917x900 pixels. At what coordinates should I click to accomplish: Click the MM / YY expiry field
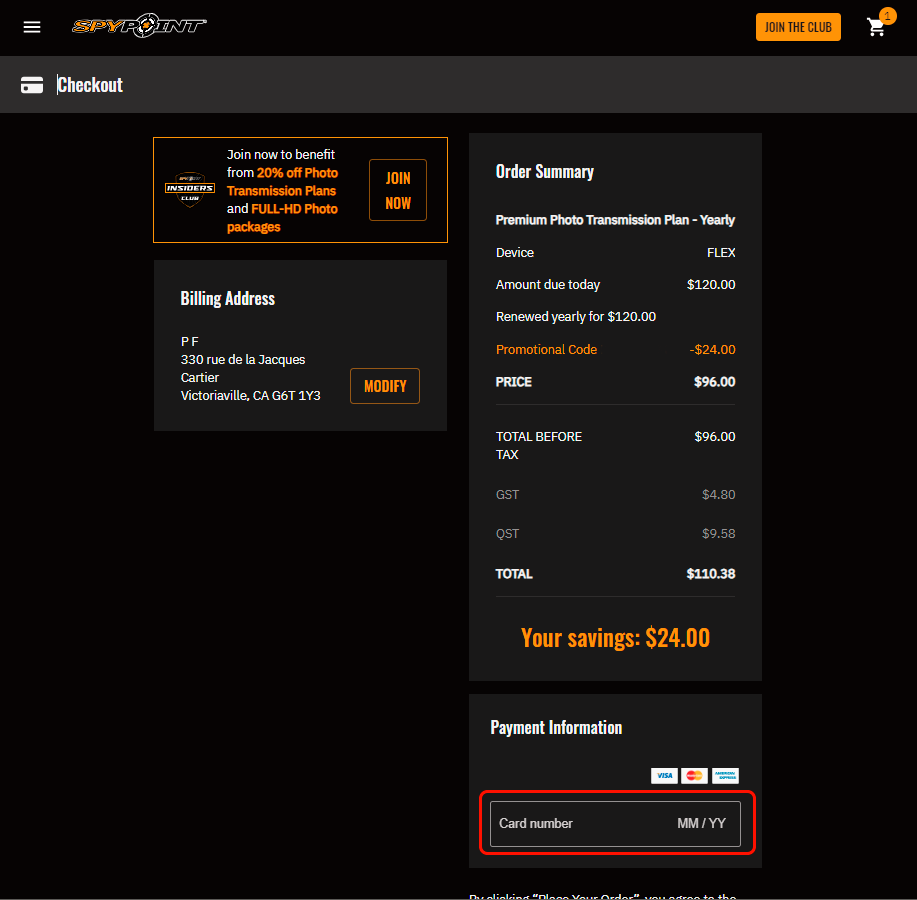coord(701,823)
